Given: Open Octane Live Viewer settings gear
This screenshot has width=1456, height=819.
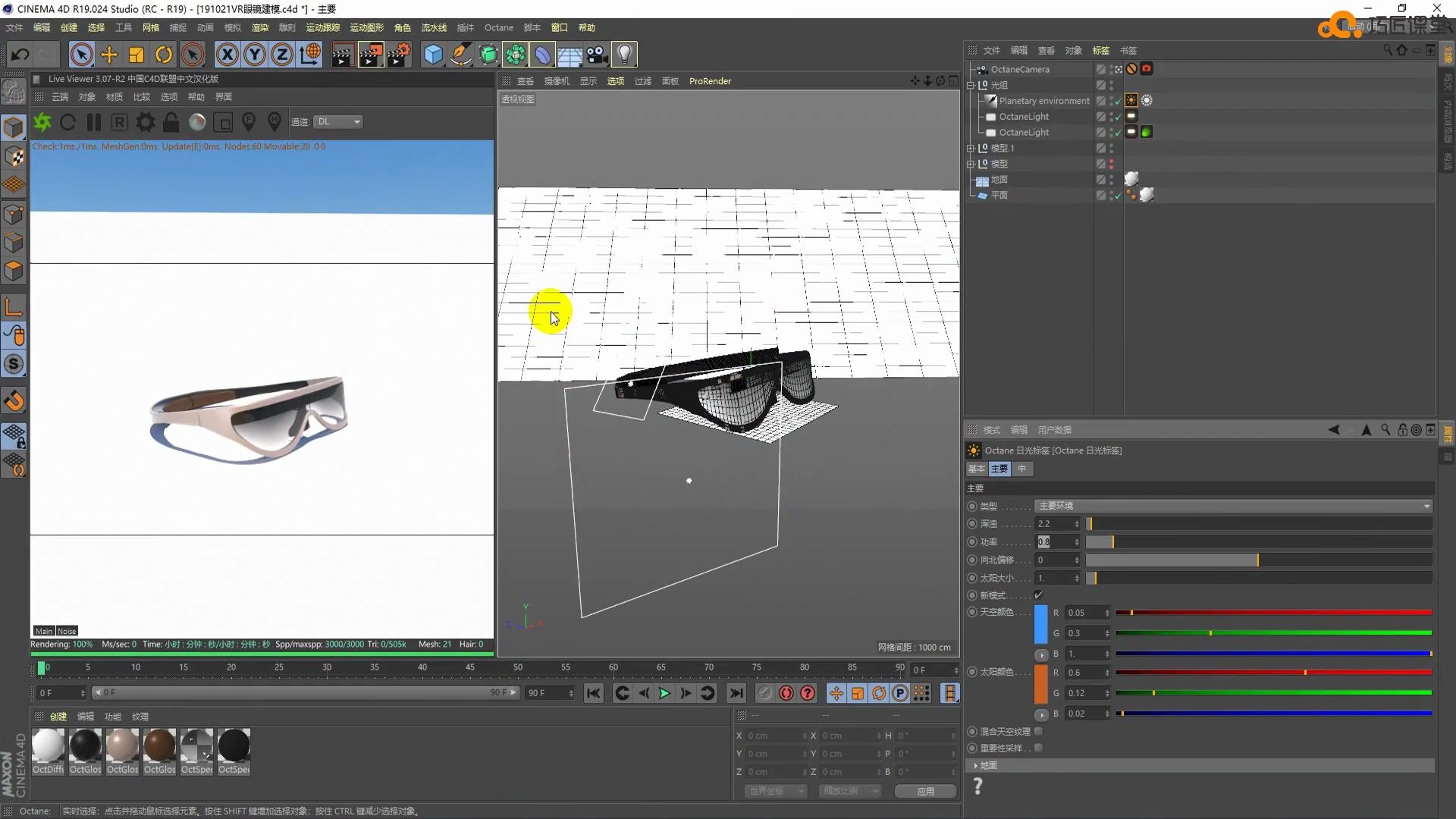Looking at the screenshot, I should [145, 122].
